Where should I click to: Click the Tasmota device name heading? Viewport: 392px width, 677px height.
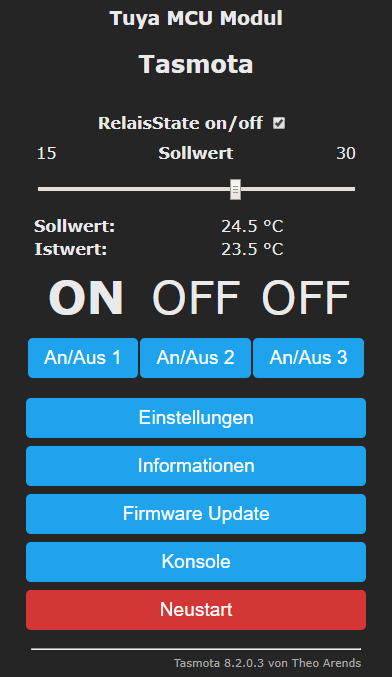point(196,64)
